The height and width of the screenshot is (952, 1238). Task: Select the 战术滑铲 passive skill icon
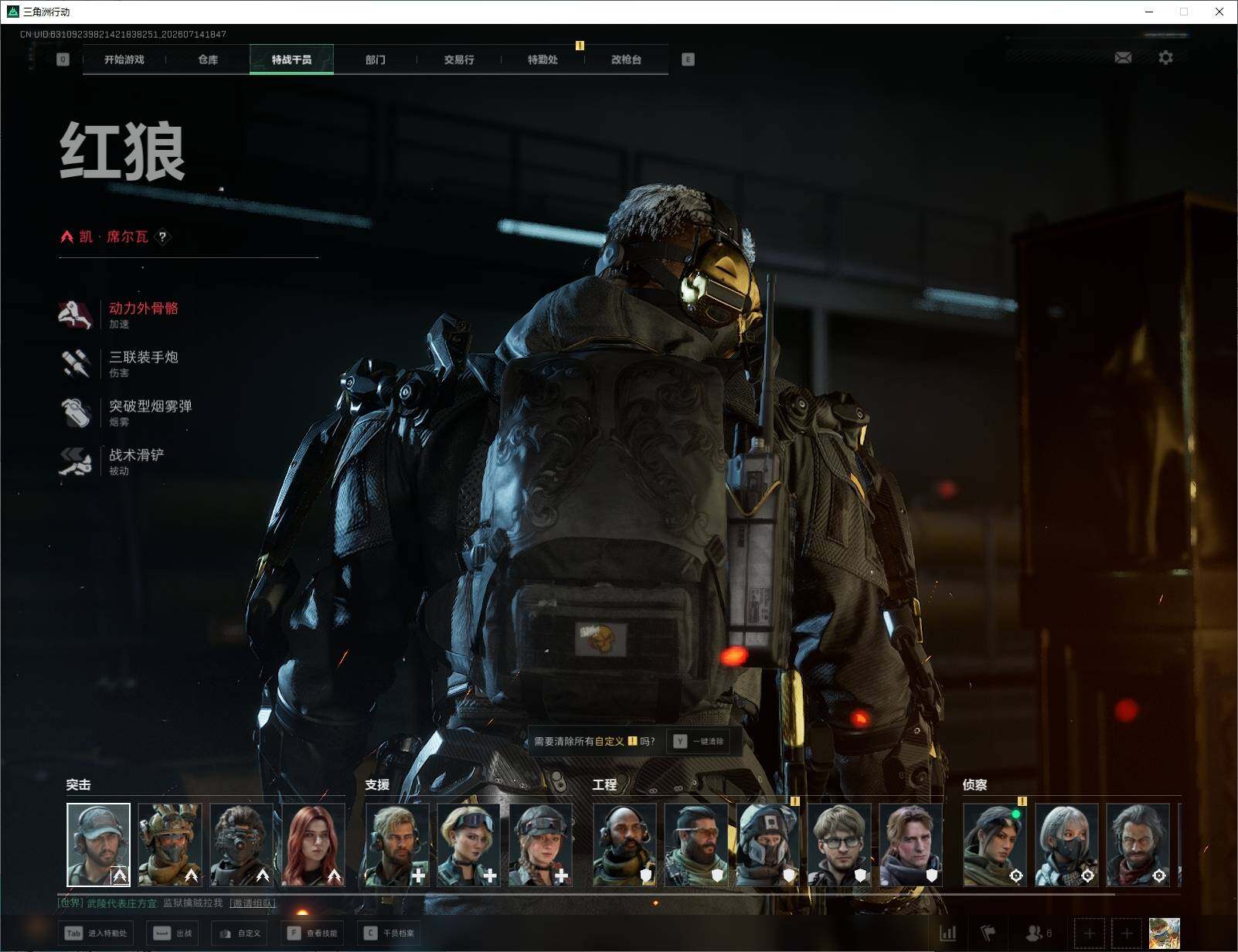point(76,461)
